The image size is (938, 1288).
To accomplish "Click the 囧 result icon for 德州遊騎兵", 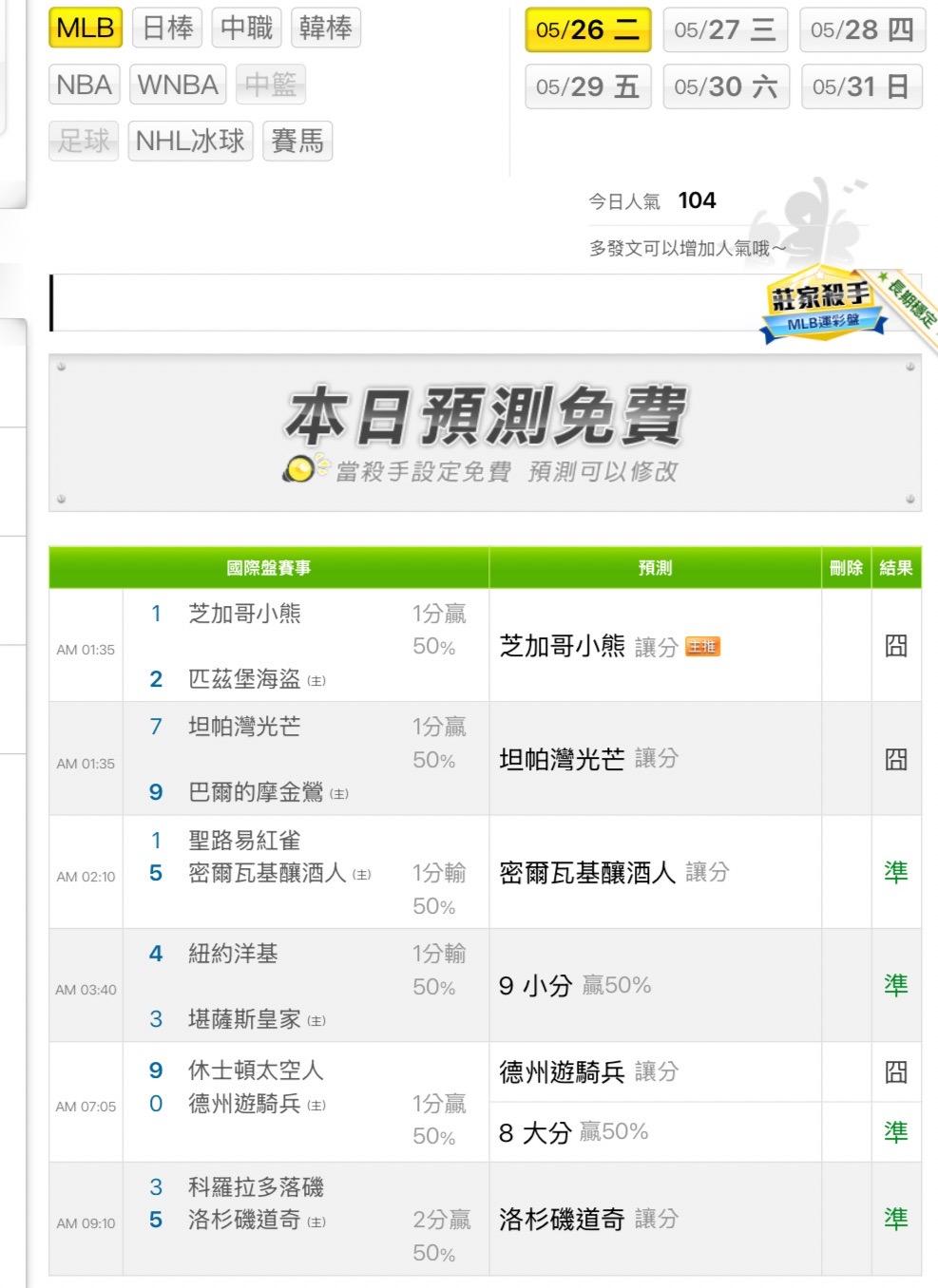I will coord(895,1072).
